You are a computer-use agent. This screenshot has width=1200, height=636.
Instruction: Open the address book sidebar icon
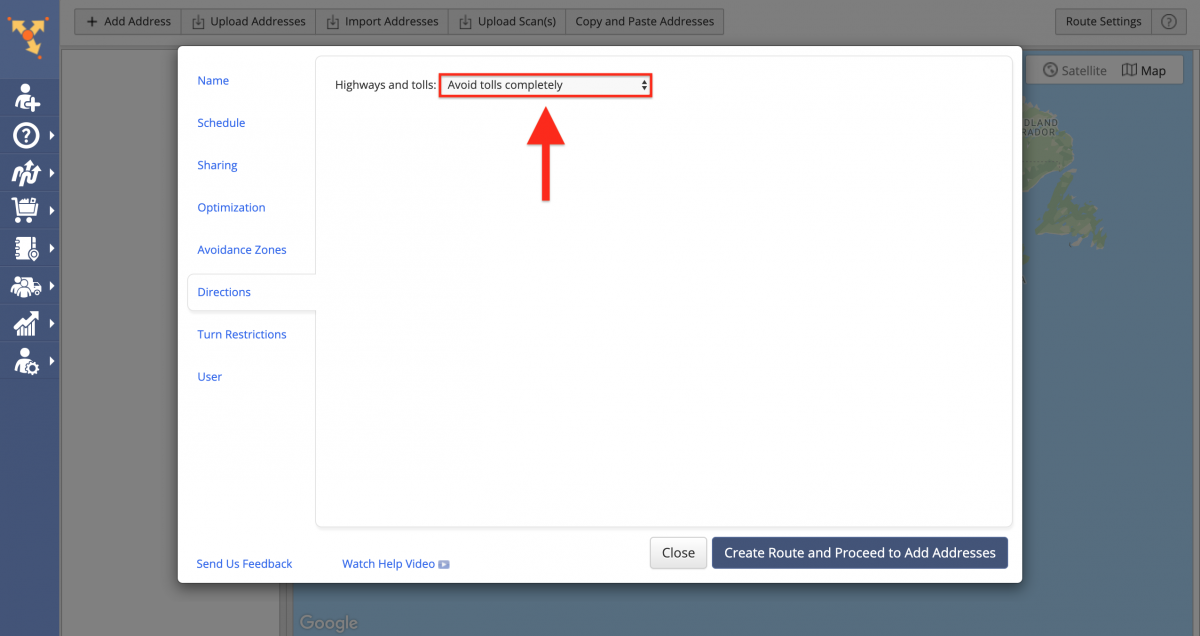[25, 247]
